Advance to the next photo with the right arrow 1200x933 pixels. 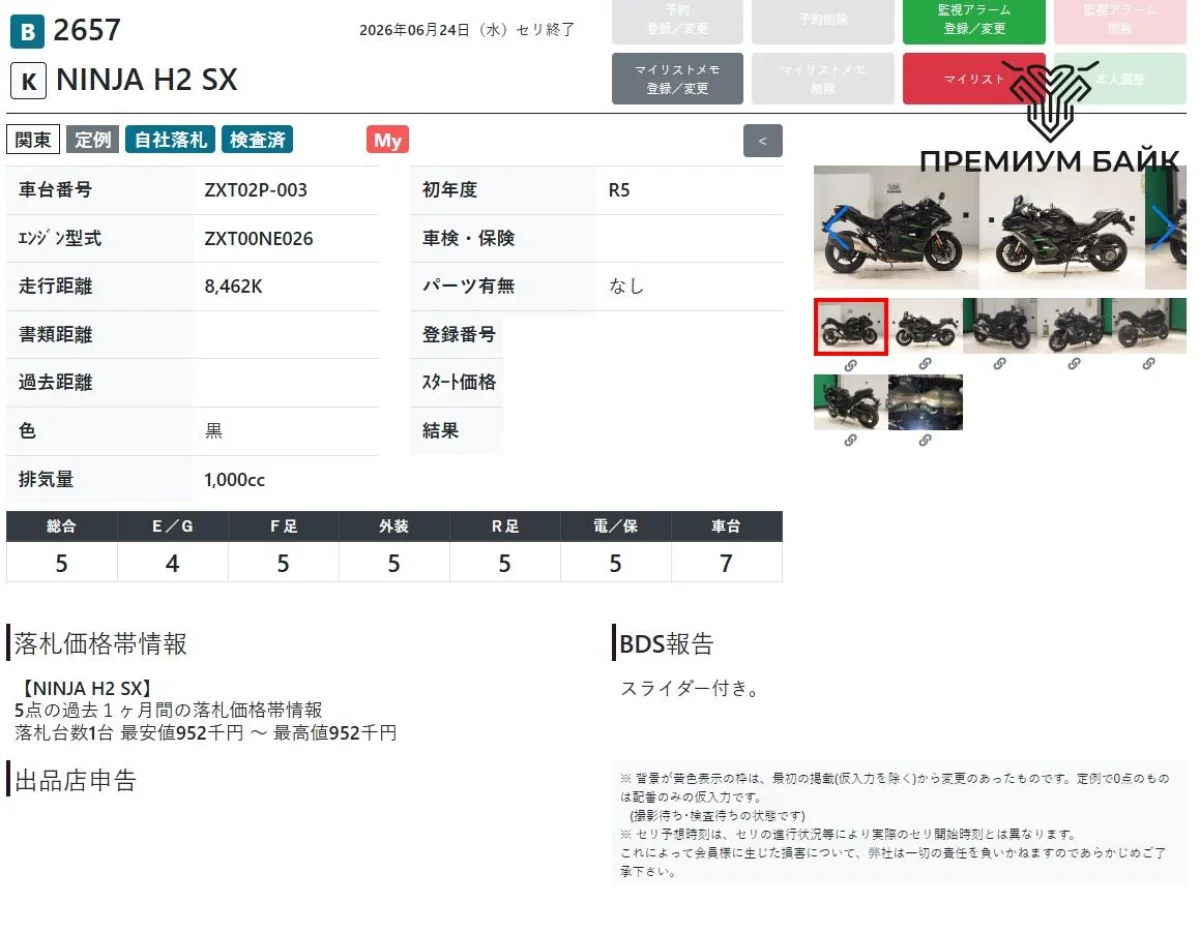(1164, 227)
